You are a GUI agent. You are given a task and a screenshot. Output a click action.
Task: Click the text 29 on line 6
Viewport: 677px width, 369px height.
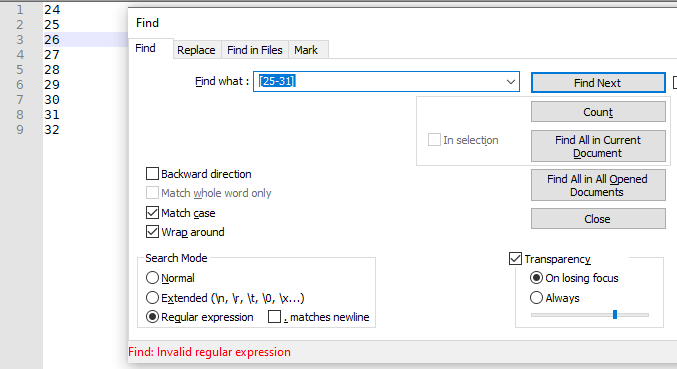[x=52, y=85]
